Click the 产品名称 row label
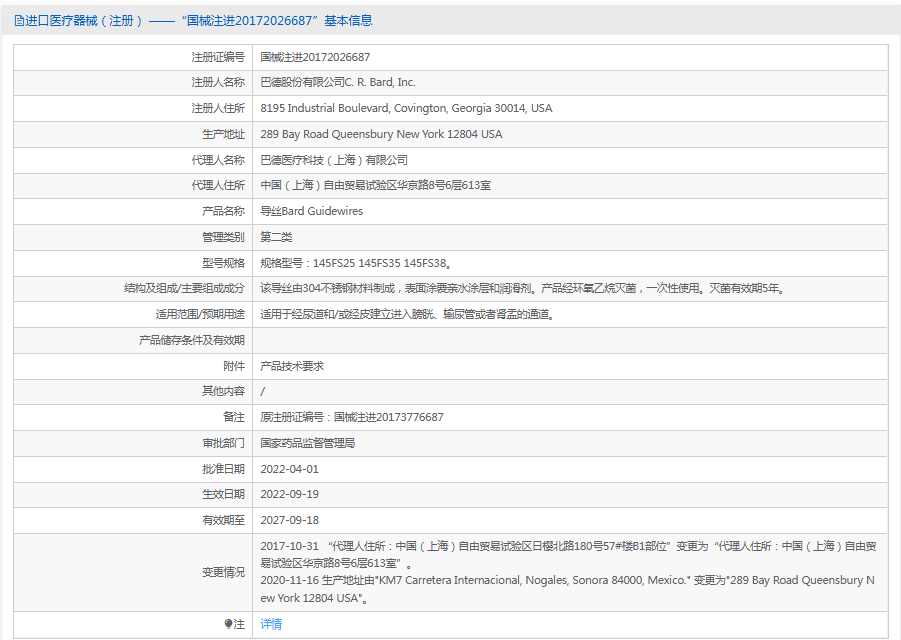Screen dimensions: 901x640 point(223,211)
